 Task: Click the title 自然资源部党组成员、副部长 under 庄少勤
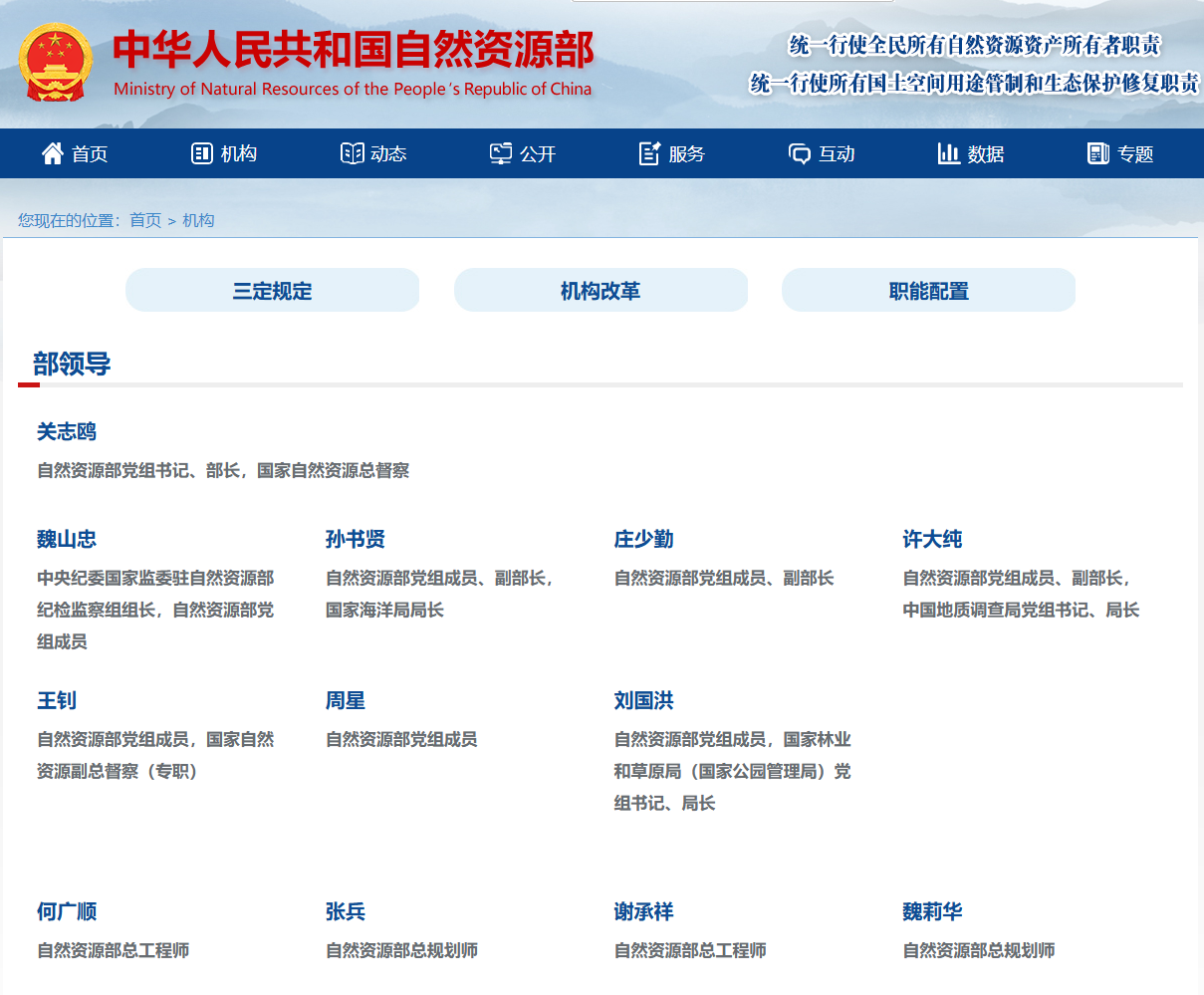click(724, 578)
